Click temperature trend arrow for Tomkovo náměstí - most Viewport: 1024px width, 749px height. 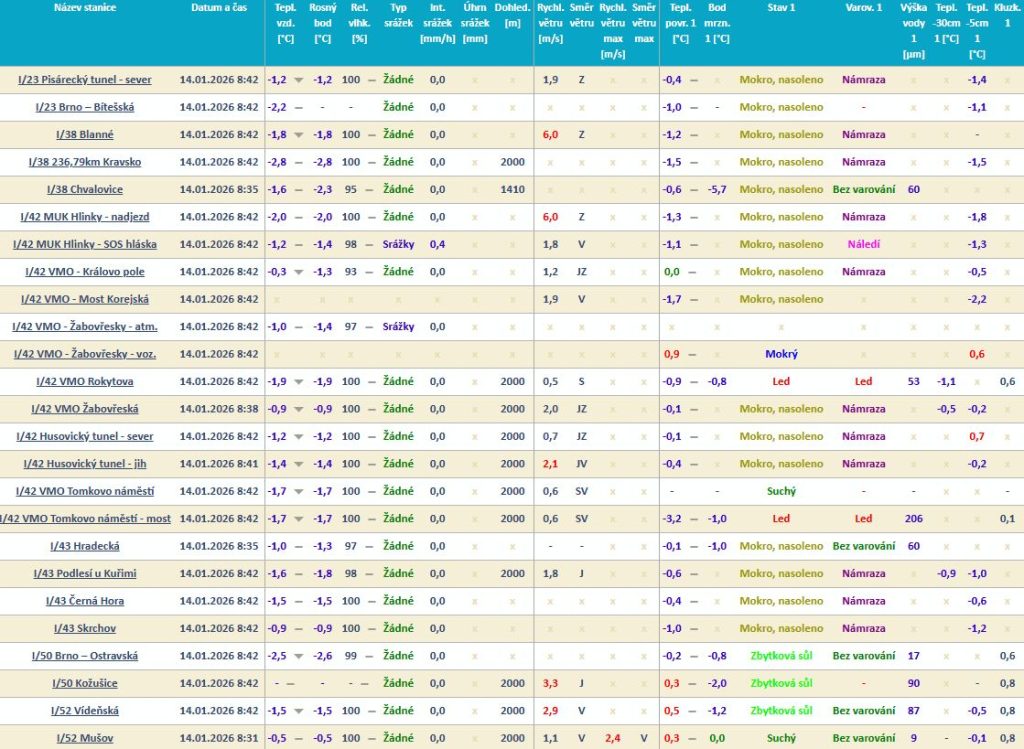pyautogui.click(x=298, y=519)
